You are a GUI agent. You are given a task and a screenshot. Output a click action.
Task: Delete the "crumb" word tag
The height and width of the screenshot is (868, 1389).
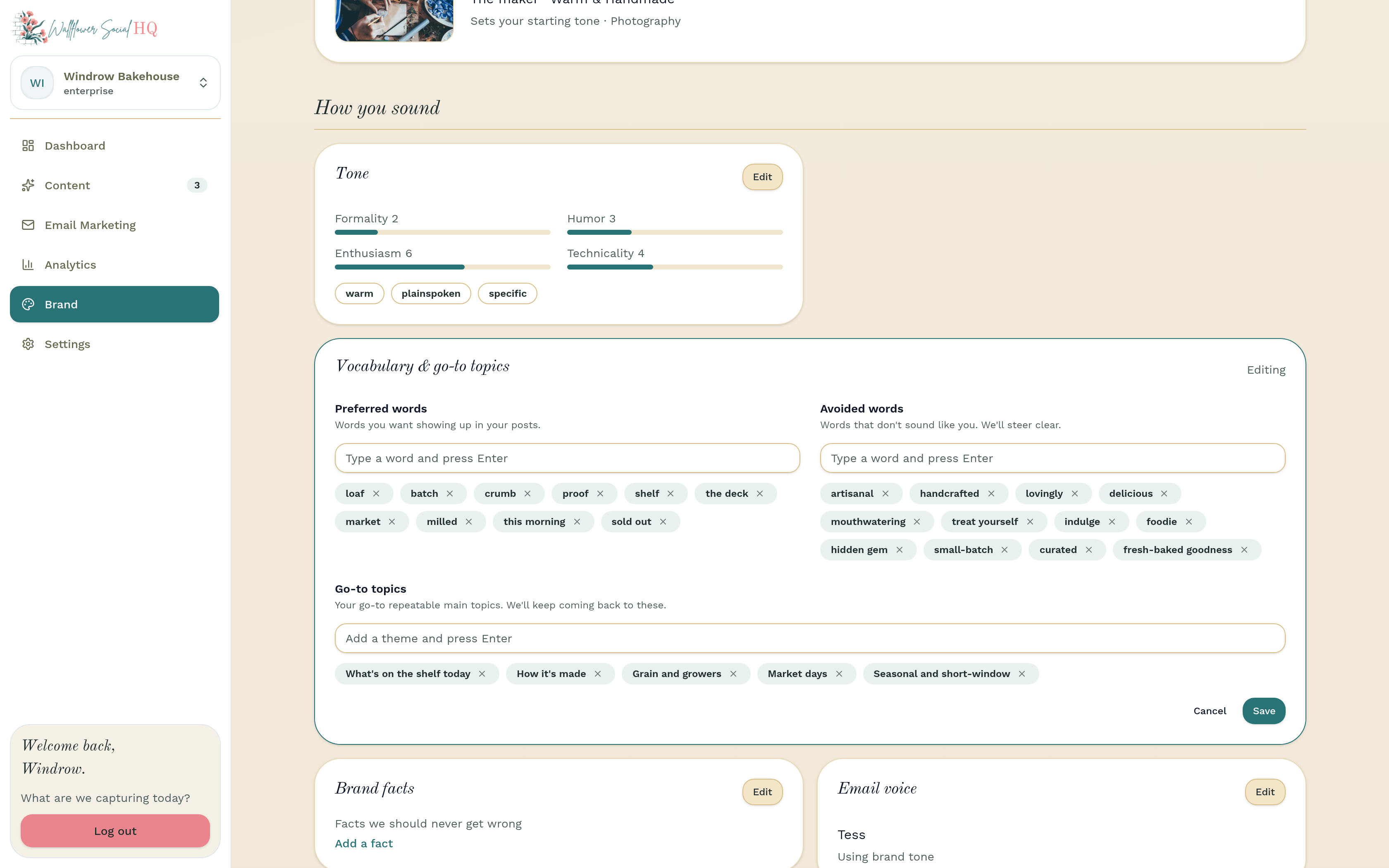click(527, 494)
